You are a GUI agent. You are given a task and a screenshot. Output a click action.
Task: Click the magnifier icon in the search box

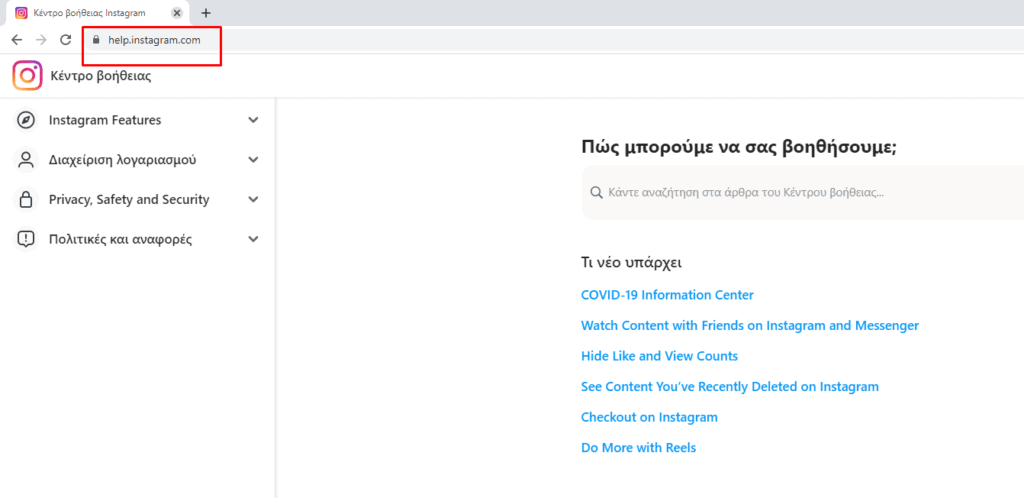pyautogui.click(x=596, y=193)
